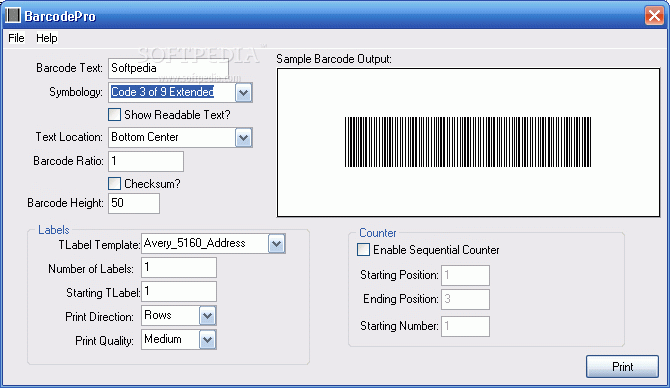The image size is (670, 388).
Task: Open the File menu
Action: [x=16, y=38]
